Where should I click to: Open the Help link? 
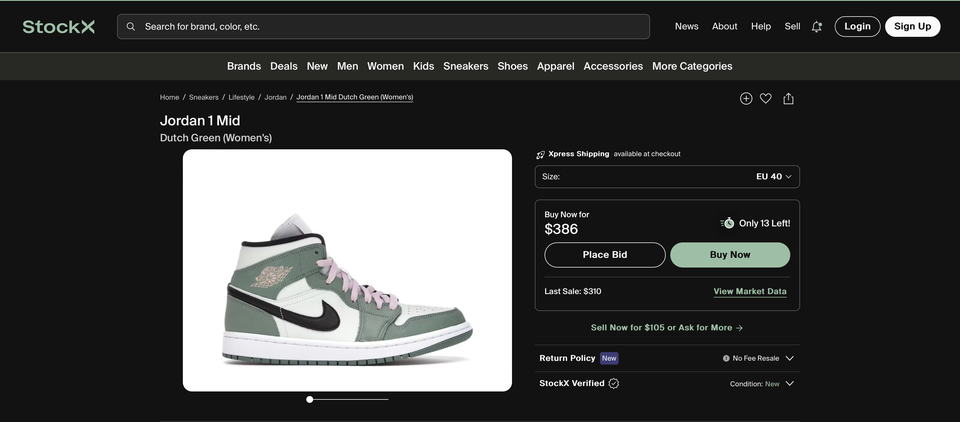tap(761, 26)
